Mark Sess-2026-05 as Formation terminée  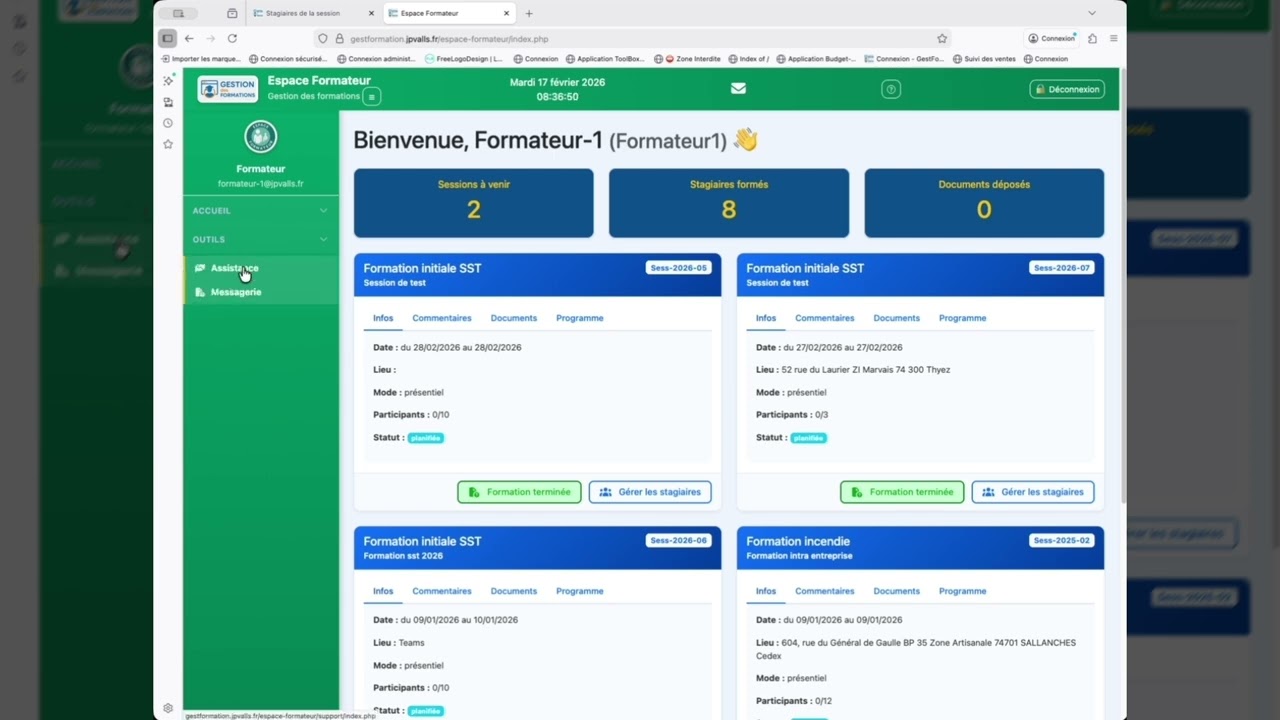(x=519, y=492)
